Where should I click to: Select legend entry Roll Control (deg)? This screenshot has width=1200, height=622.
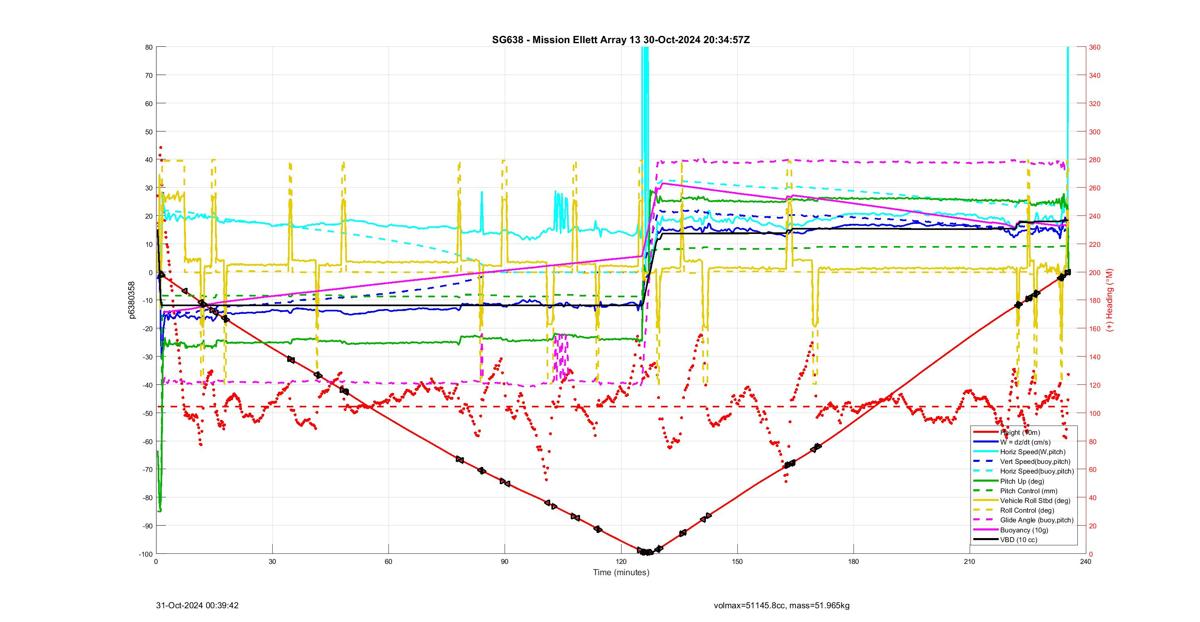click(x=1027, y=510)
